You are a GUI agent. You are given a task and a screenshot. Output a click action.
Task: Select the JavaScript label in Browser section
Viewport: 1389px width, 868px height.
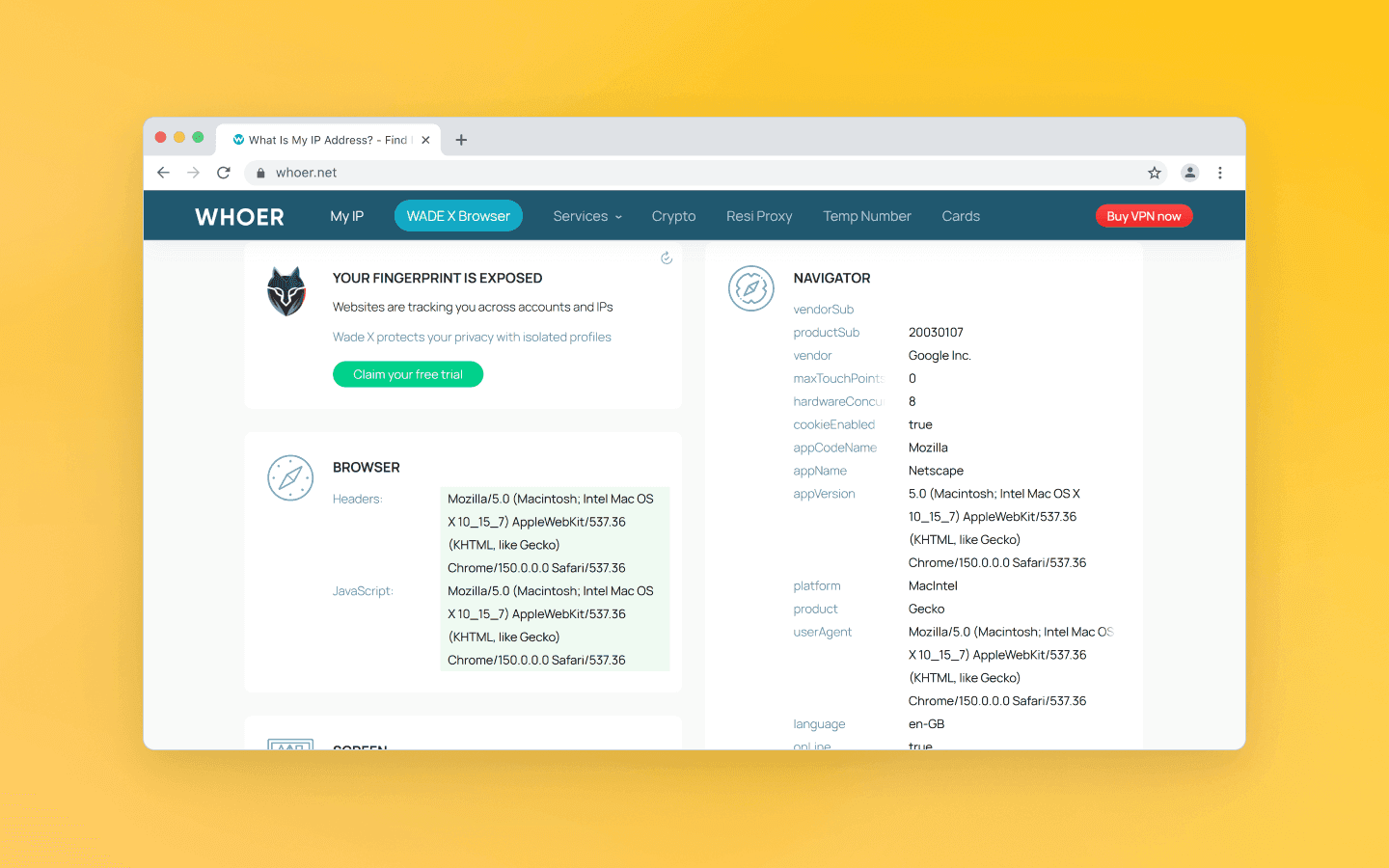(x=363, y=590)
